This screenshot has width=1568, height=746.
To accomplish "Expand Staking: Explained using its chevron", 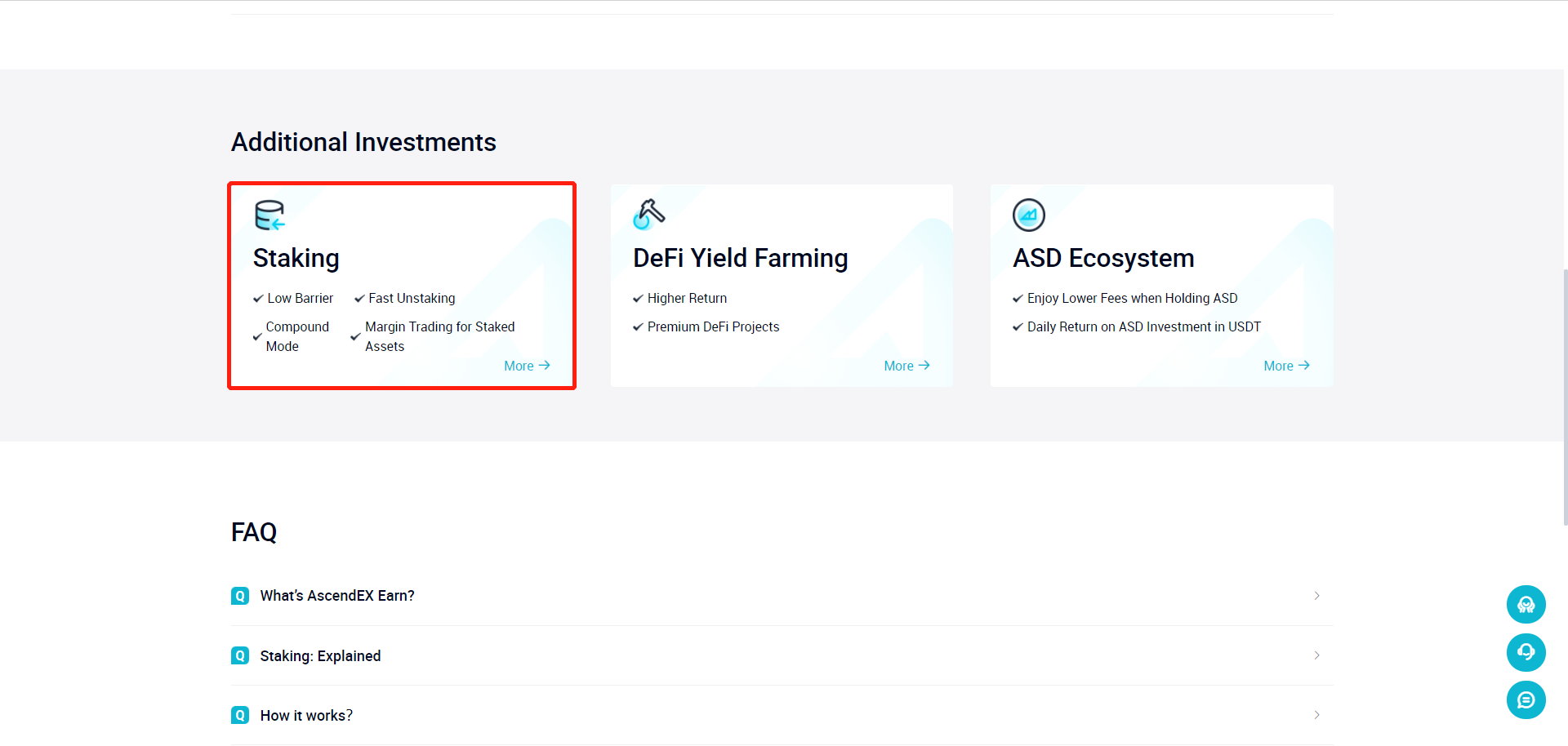I will coord(1316,655).
